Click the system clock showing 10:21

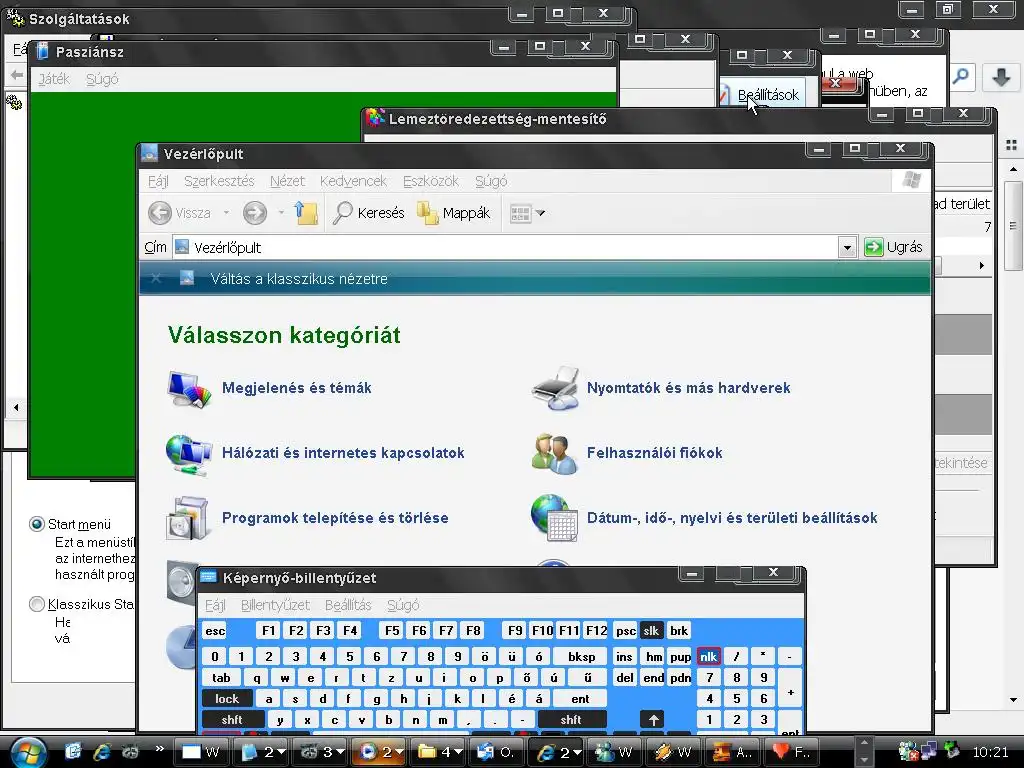(x=990, y=752)
